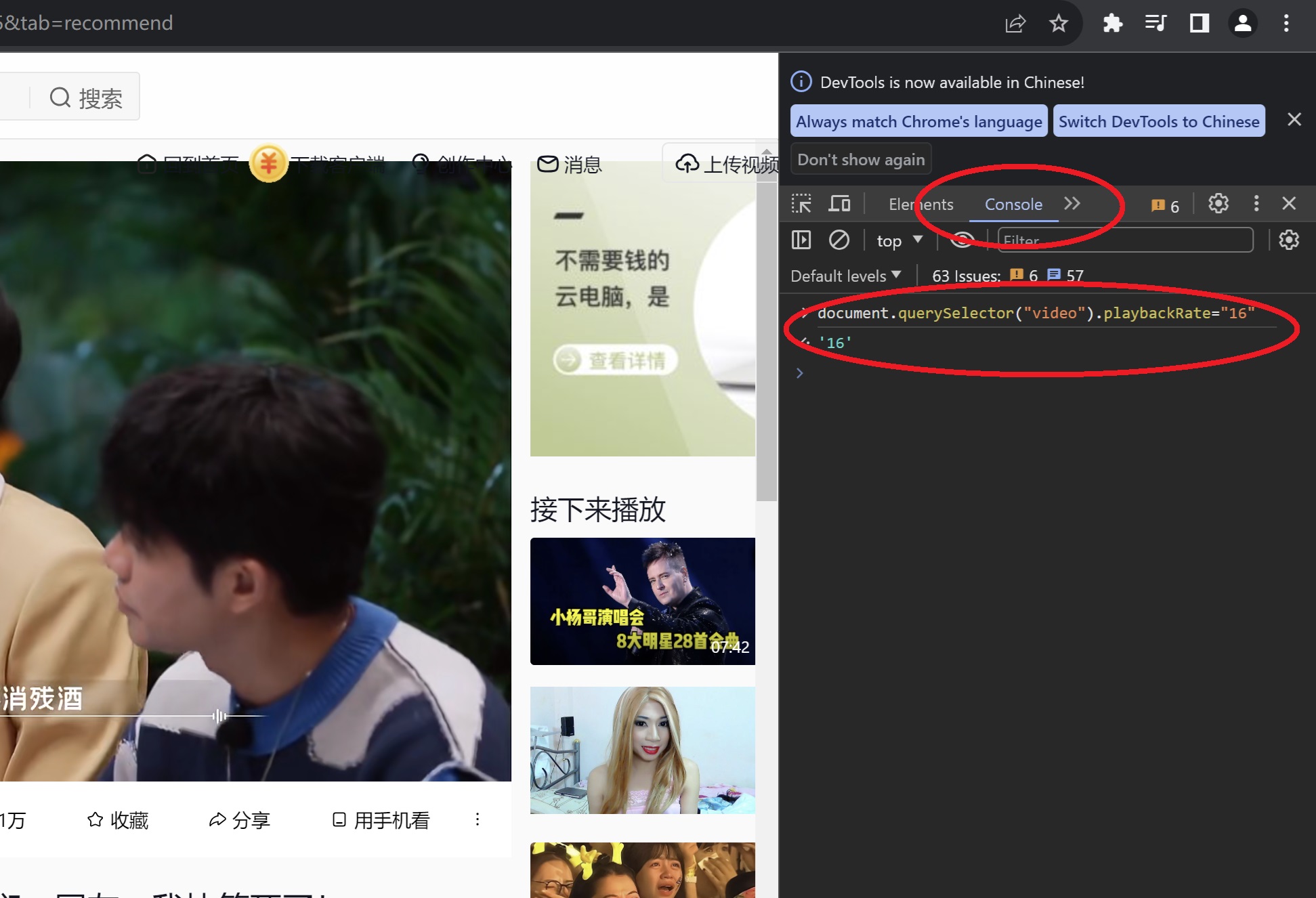
Task: Open the crying audience video thumbnail
Action: (x=643, y=870)
